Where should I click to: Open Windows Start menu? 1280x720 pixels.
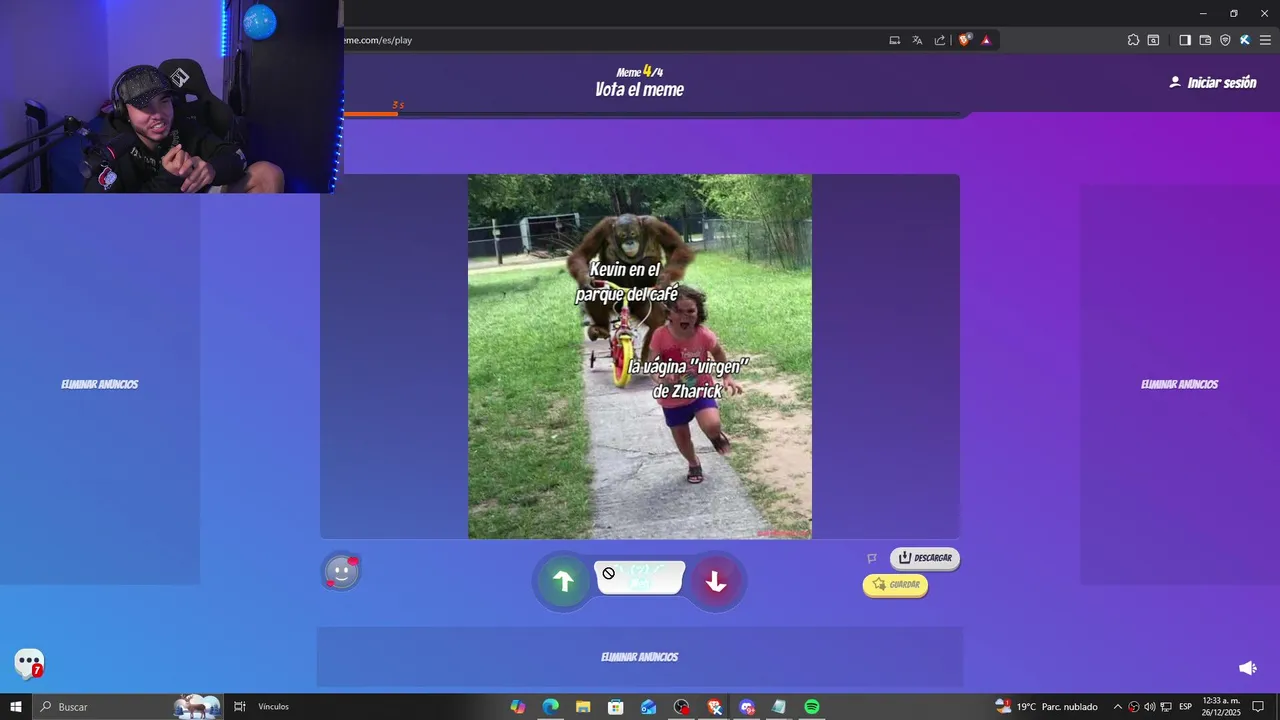click(x=15, y=707)
